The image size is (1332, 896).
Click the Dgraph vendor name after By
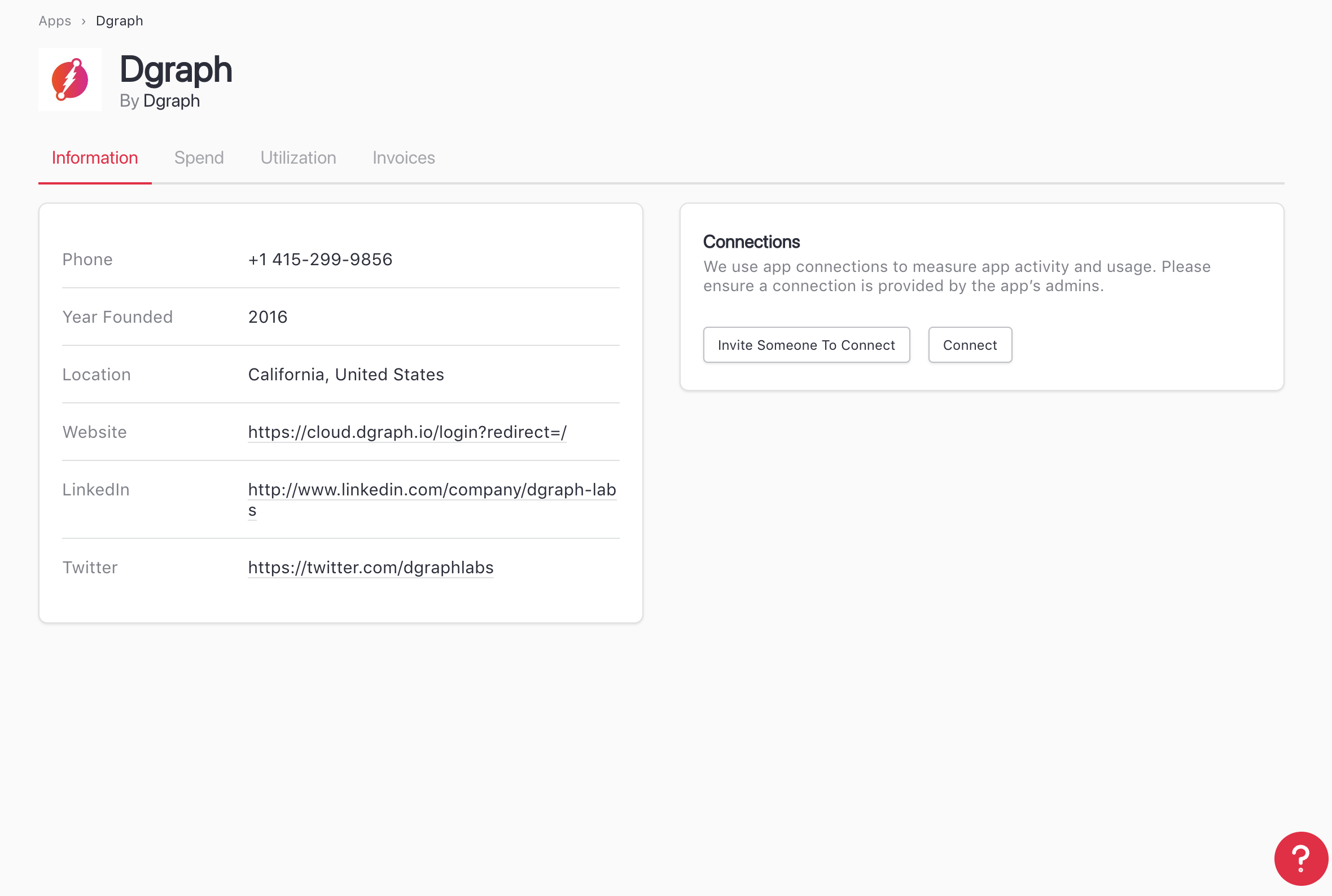click(172, 100)
